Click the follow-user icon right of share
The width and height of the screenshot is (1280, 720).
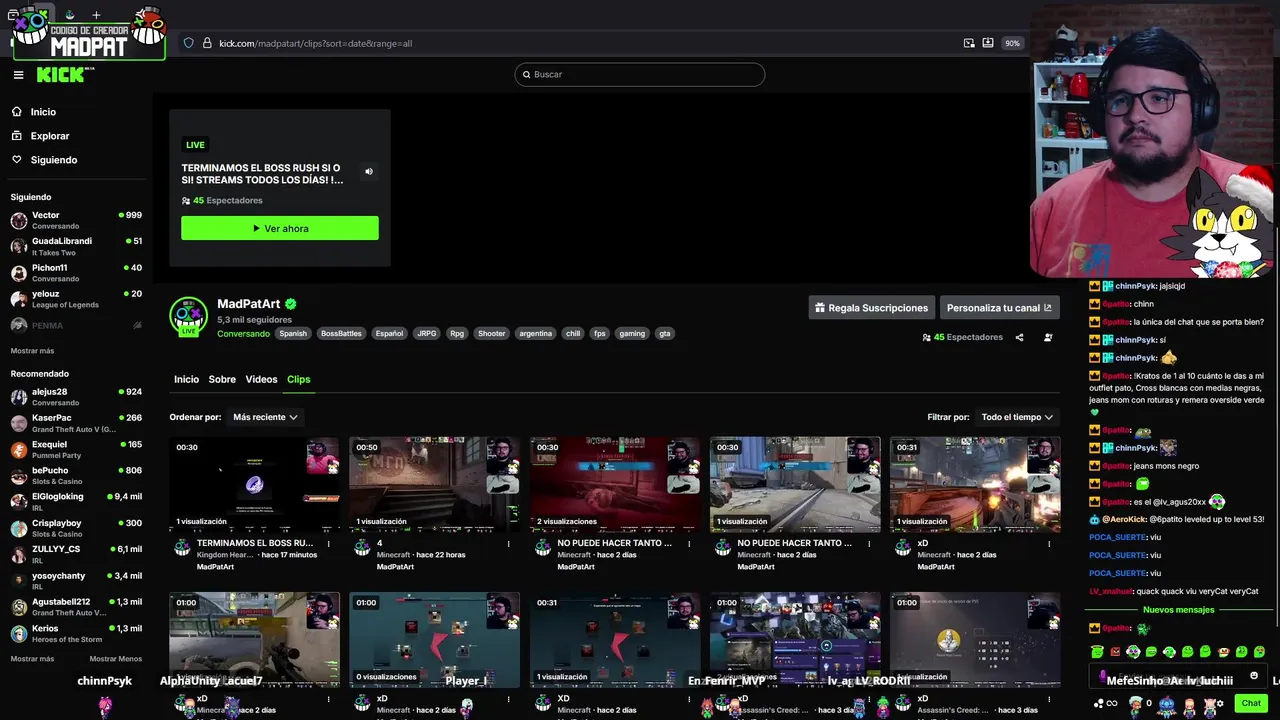pyautogui.click(x=1048, y=338)
